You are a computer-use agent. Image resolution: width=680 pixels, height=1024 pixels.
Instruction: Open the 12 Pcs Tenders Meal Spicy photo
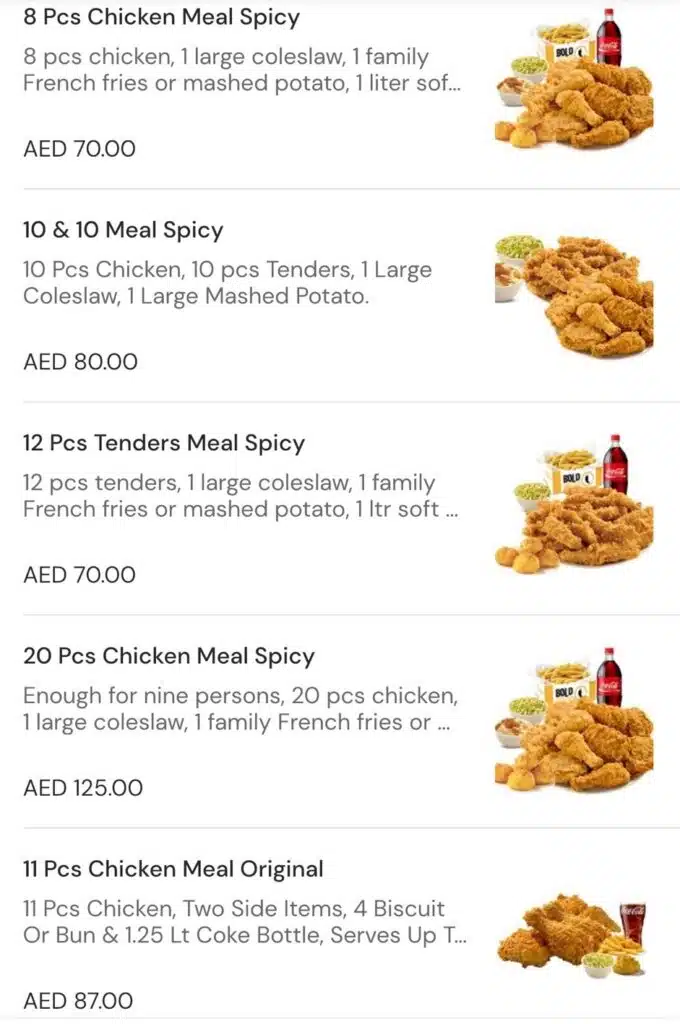tap(574, 504)
